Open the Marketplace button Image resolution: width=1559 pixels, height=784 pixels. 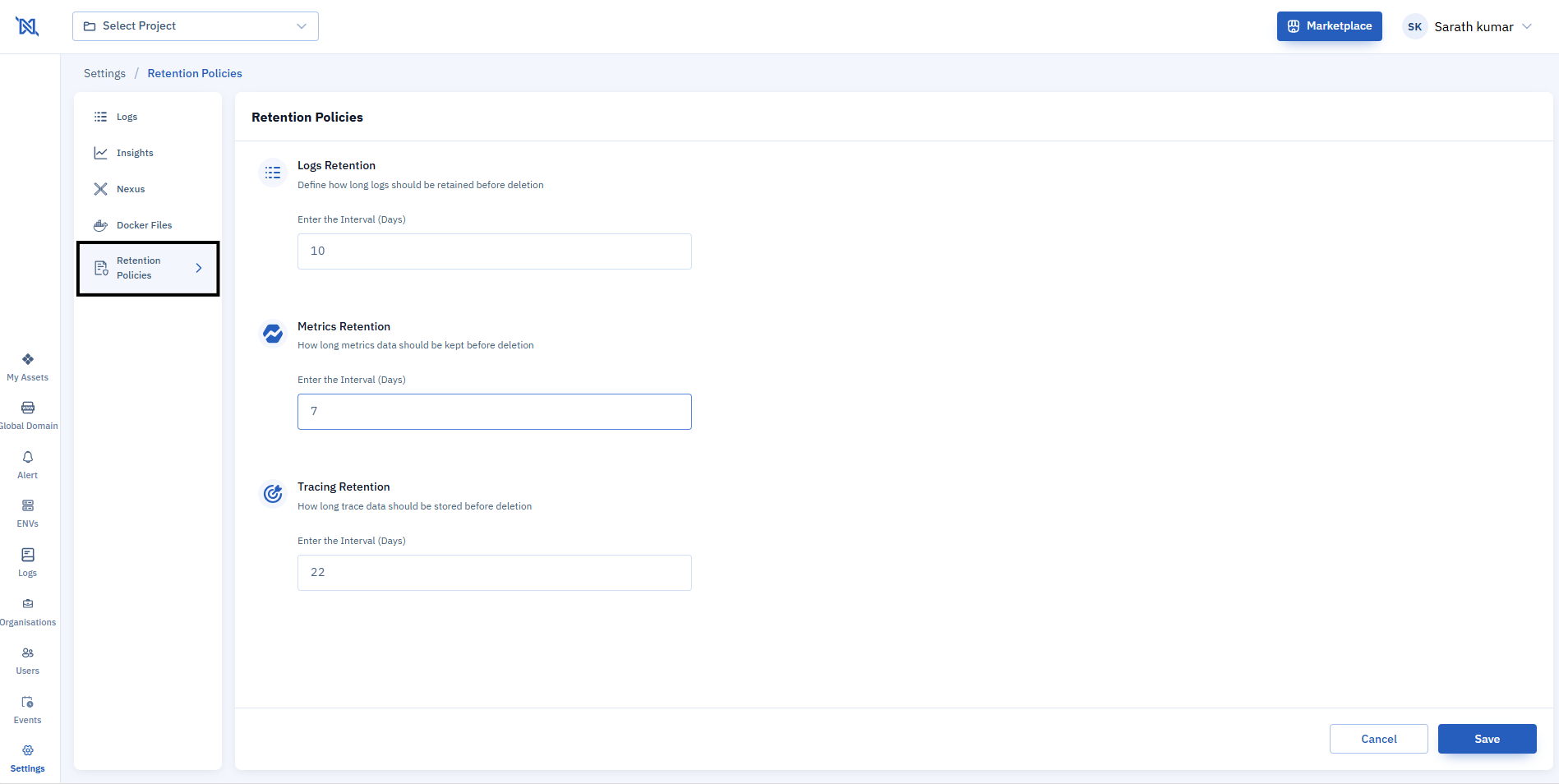(1329, 26)
